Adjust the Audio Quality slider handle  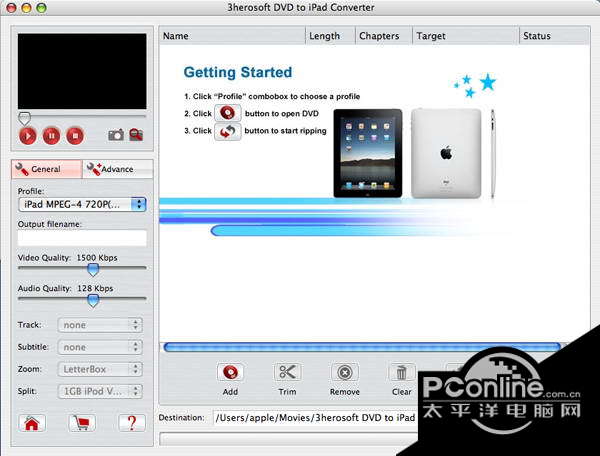point(93,300)
